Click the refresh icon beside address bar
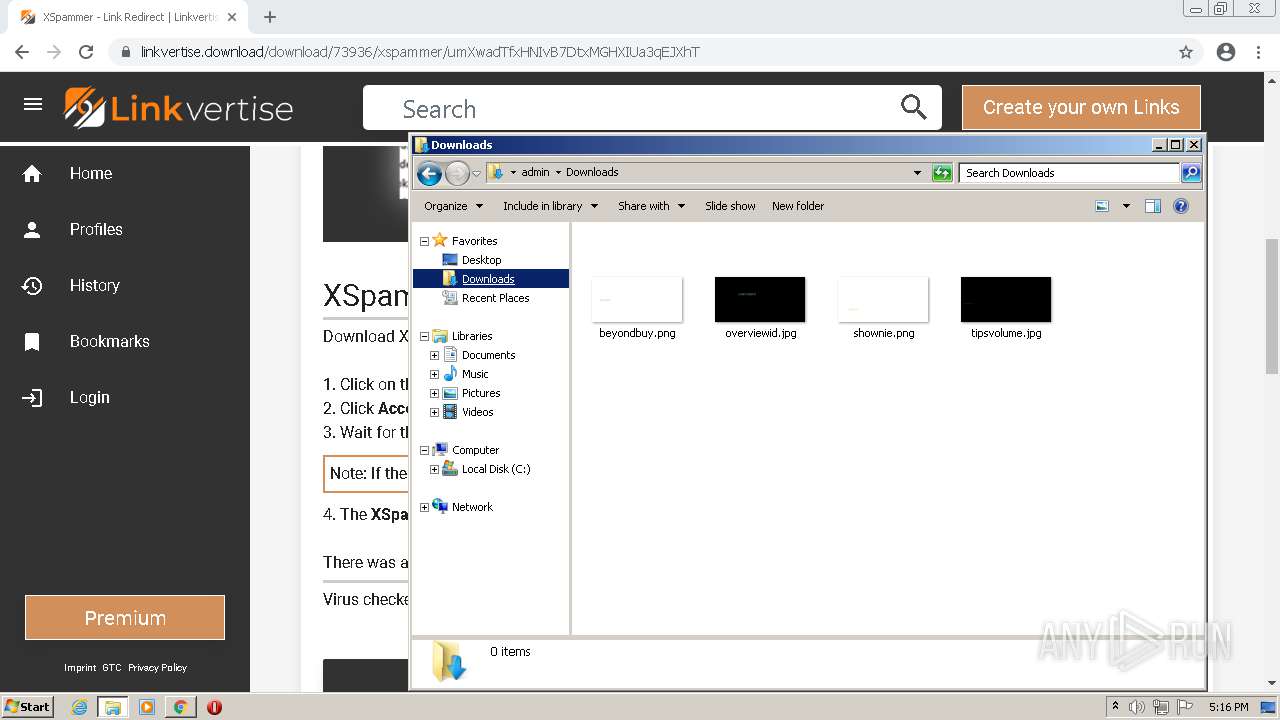Image resolution: width=1280 pixels, height=720 pixels. (942, 173)
